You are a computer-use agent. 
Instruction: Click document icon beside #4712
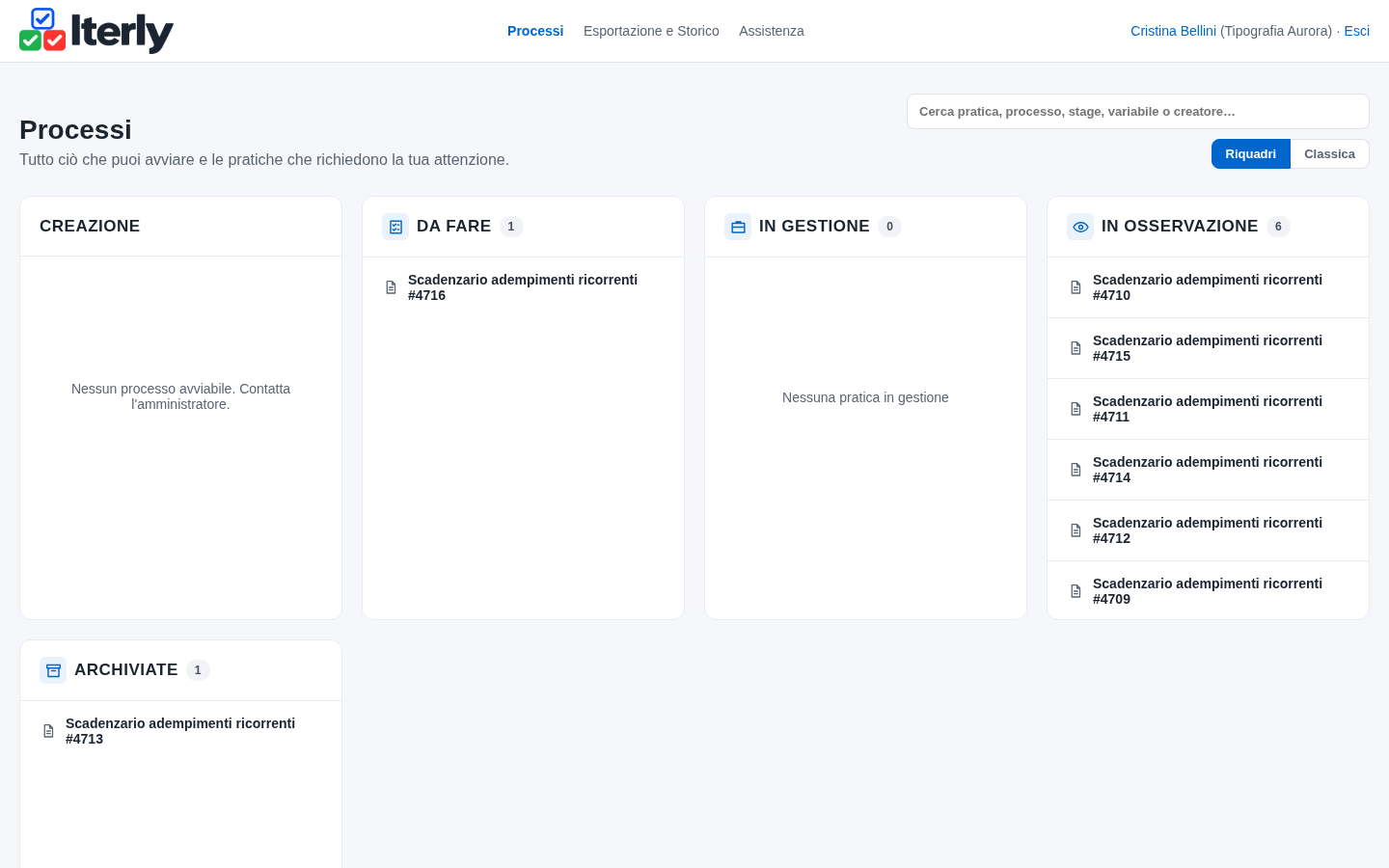(1076, 530)
